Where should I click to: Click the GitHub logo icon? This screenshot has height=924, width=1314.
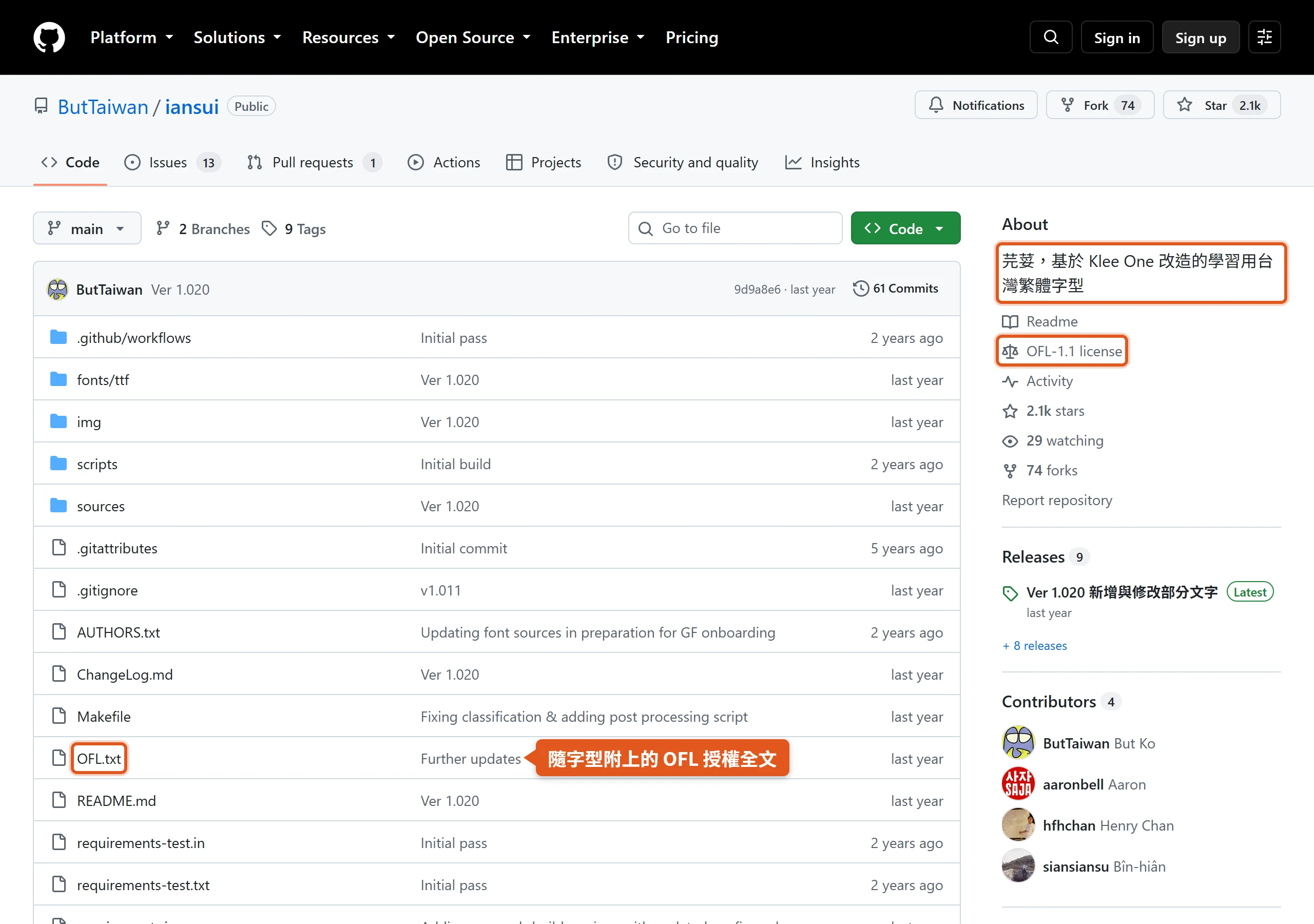49,37
